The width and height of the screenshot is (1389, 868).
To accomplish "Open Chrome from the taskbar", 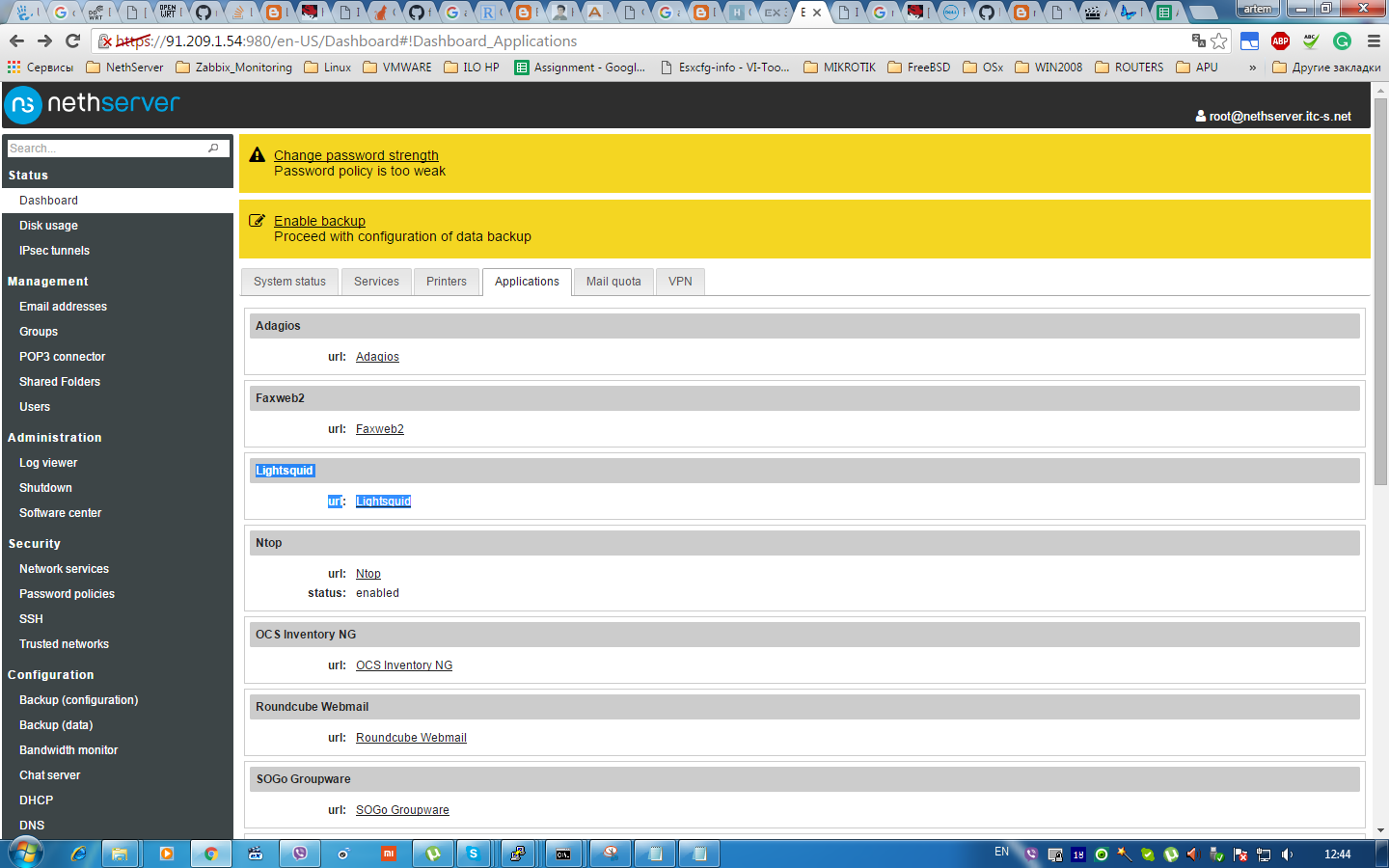I will [x=210, y=854].
